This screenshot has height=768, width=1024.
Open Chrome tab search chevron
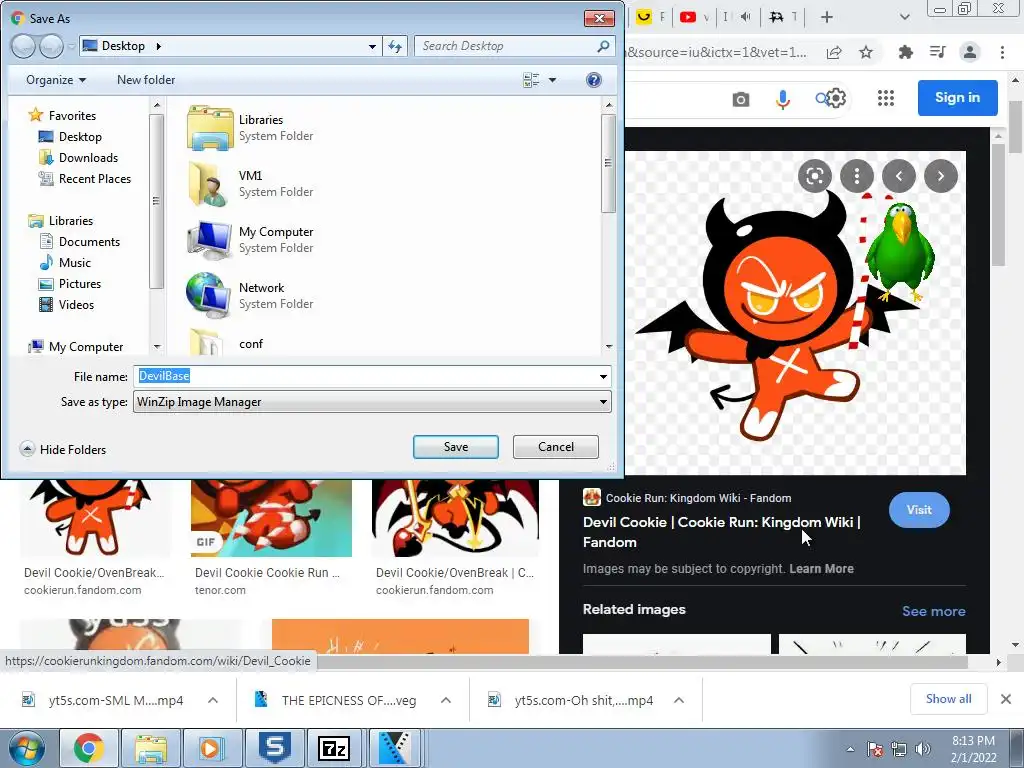click(x=904, y=17)
